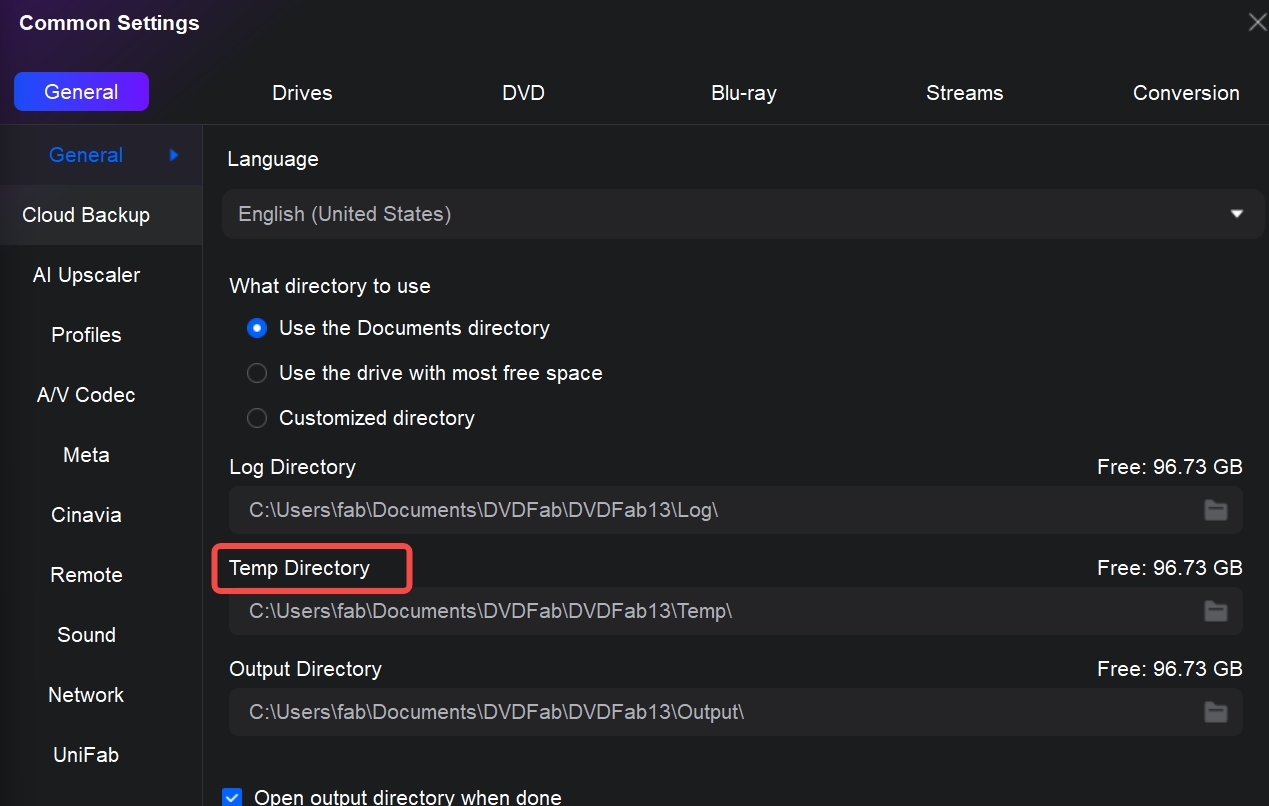Click the Log Directory path field

pos(735,510)
